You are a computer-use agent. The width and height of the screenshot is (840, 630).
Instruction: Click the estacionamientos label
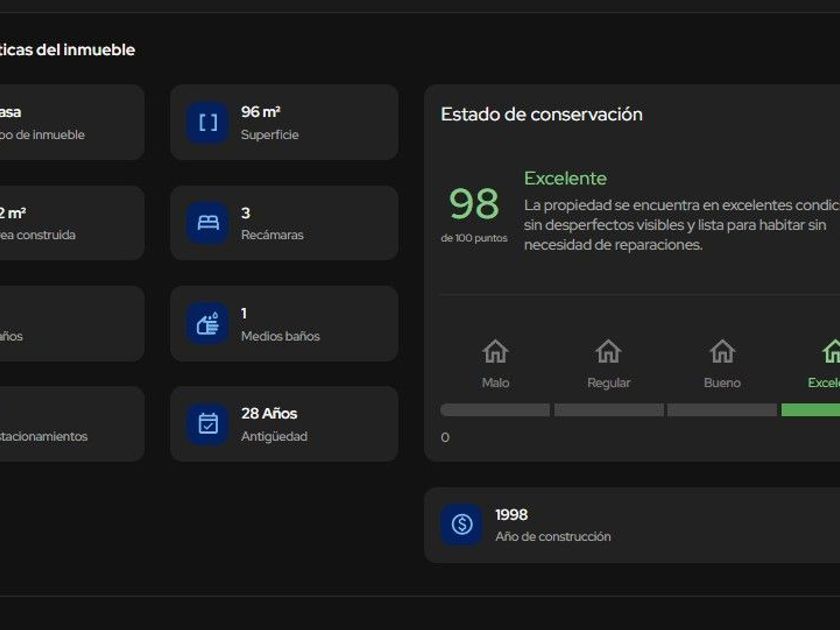point(44,437)
